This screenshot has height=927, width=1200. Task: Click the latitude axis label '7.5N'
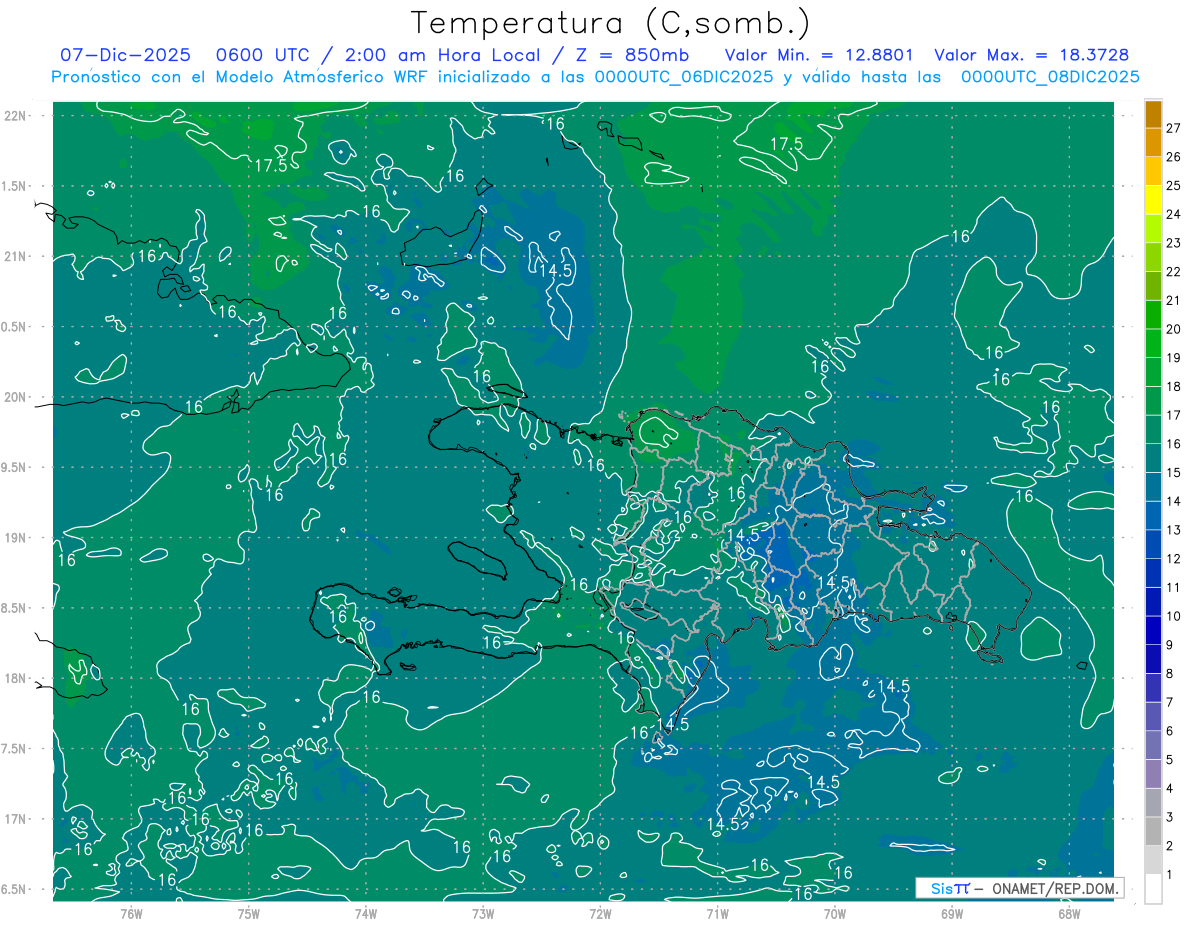15,748
